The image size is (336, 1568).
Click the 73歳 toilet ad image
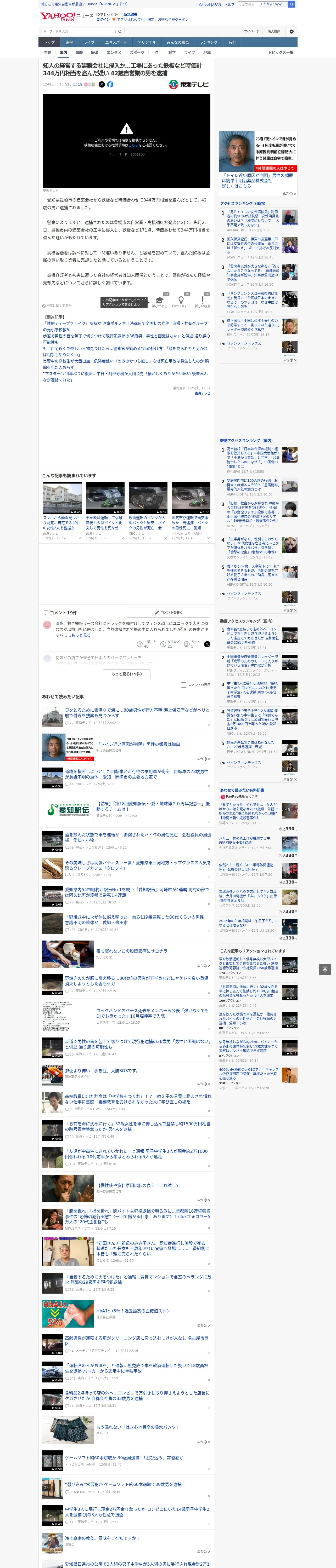coord(237,151)
